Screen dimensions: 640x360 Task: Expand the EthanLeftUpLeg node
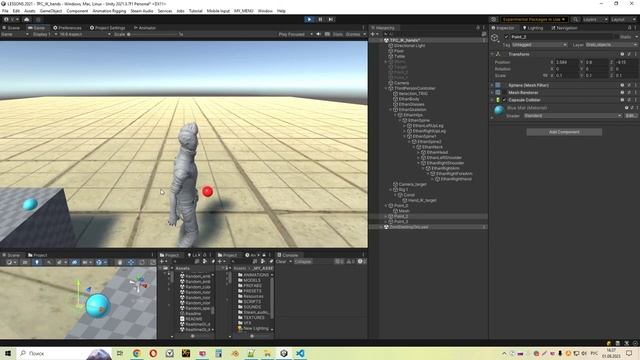tap(405, 126)
